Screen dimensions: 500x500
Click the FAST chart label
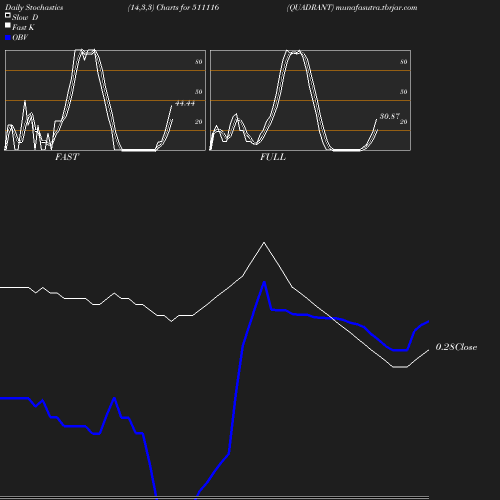[x=67, y=157]
